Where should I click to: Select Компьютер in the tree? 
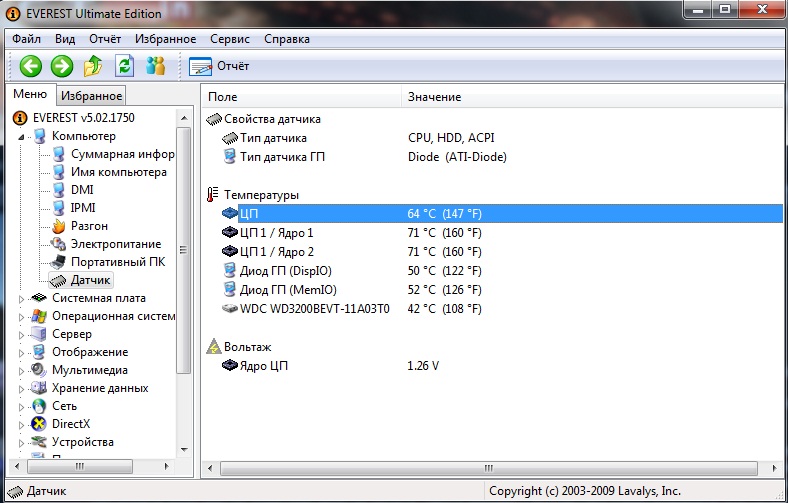(83, 136)
